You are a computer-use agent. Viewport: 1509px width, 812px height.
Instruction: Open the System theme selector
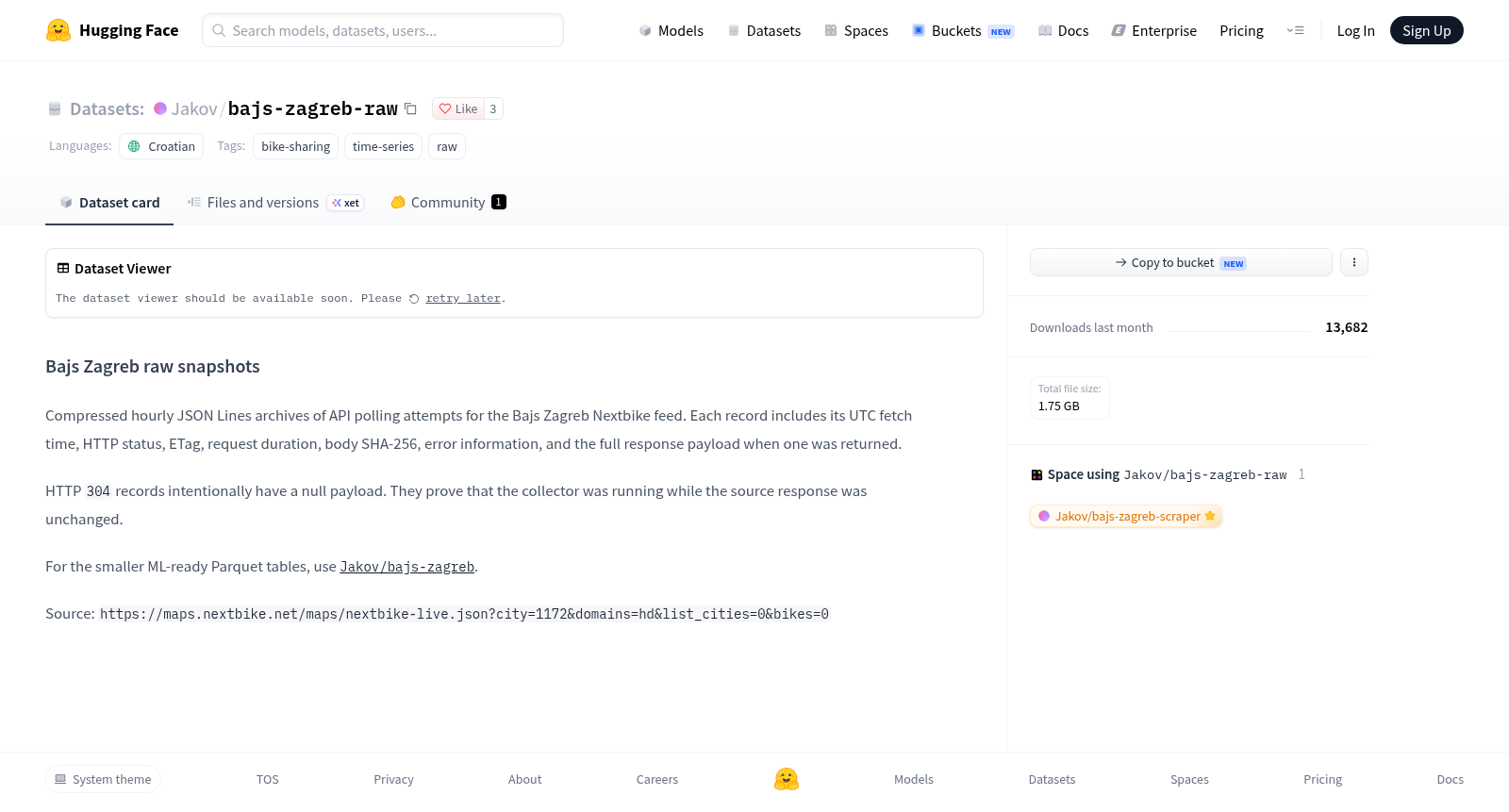(103, 779)
